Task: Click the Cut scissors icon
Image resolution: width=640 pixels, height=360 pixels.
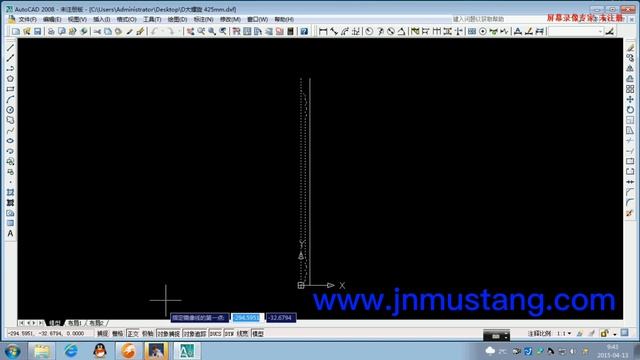Action: tap(97, 31)
